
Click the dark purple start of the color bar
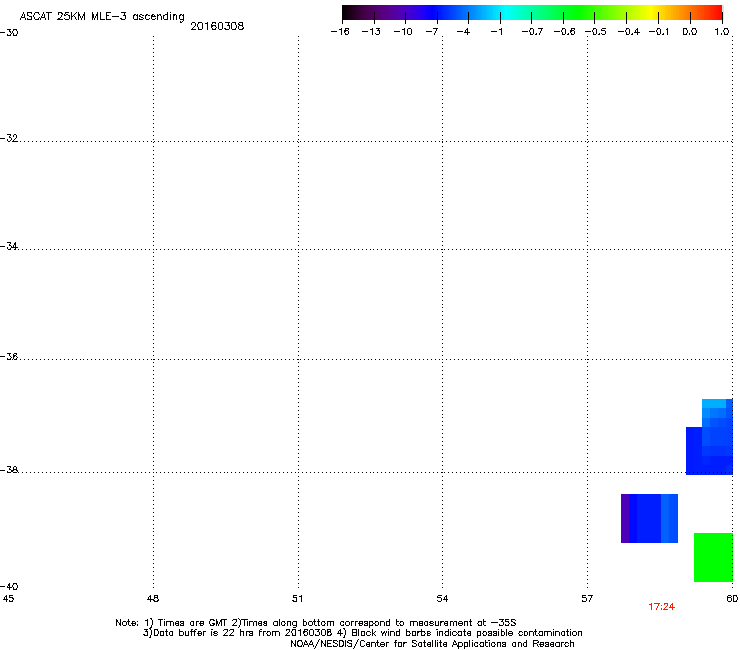click(352, 13)
